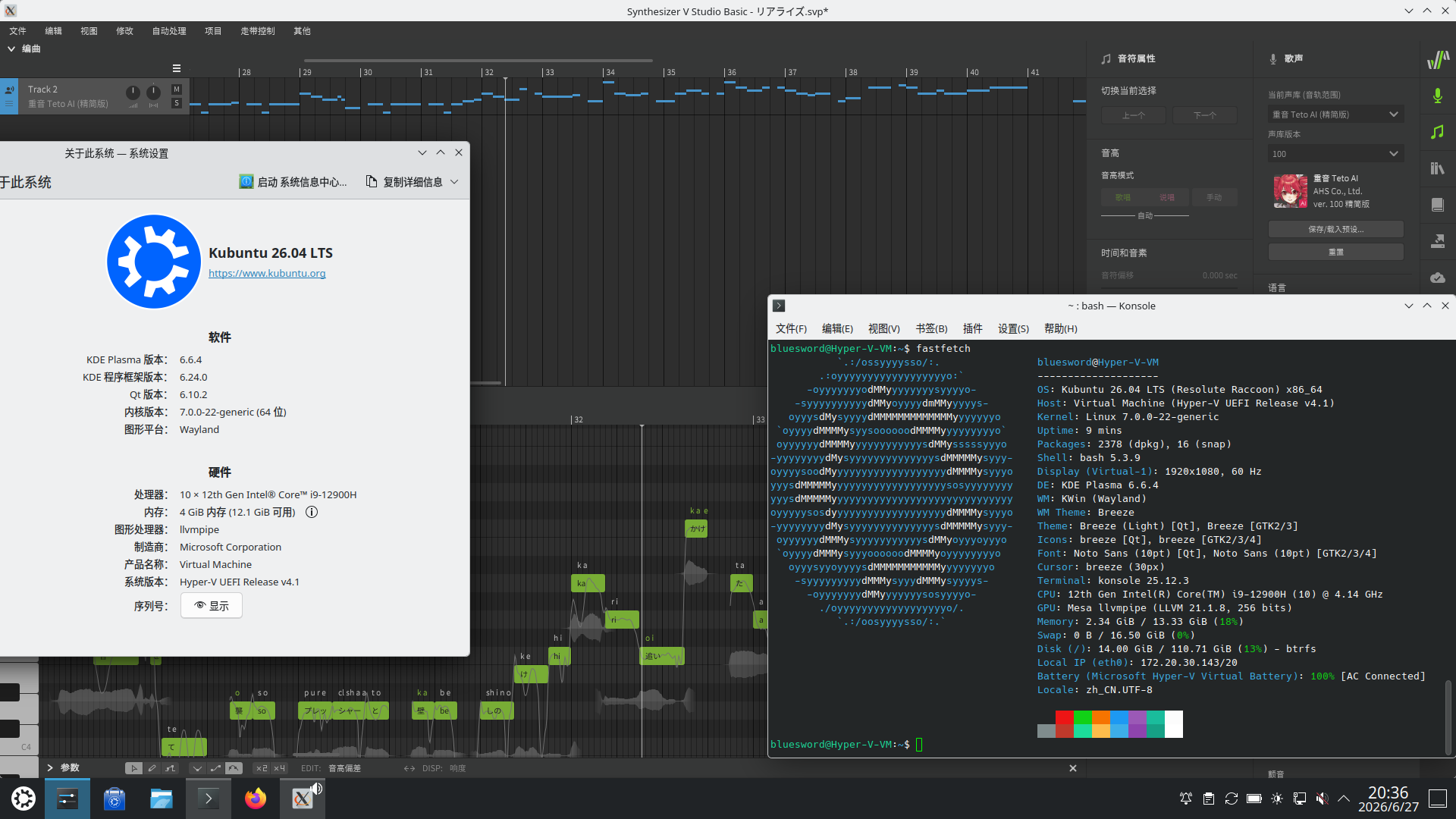Open Dolphin file manager from taskbar
1456x819 pixels.
(x=162, y=799)
